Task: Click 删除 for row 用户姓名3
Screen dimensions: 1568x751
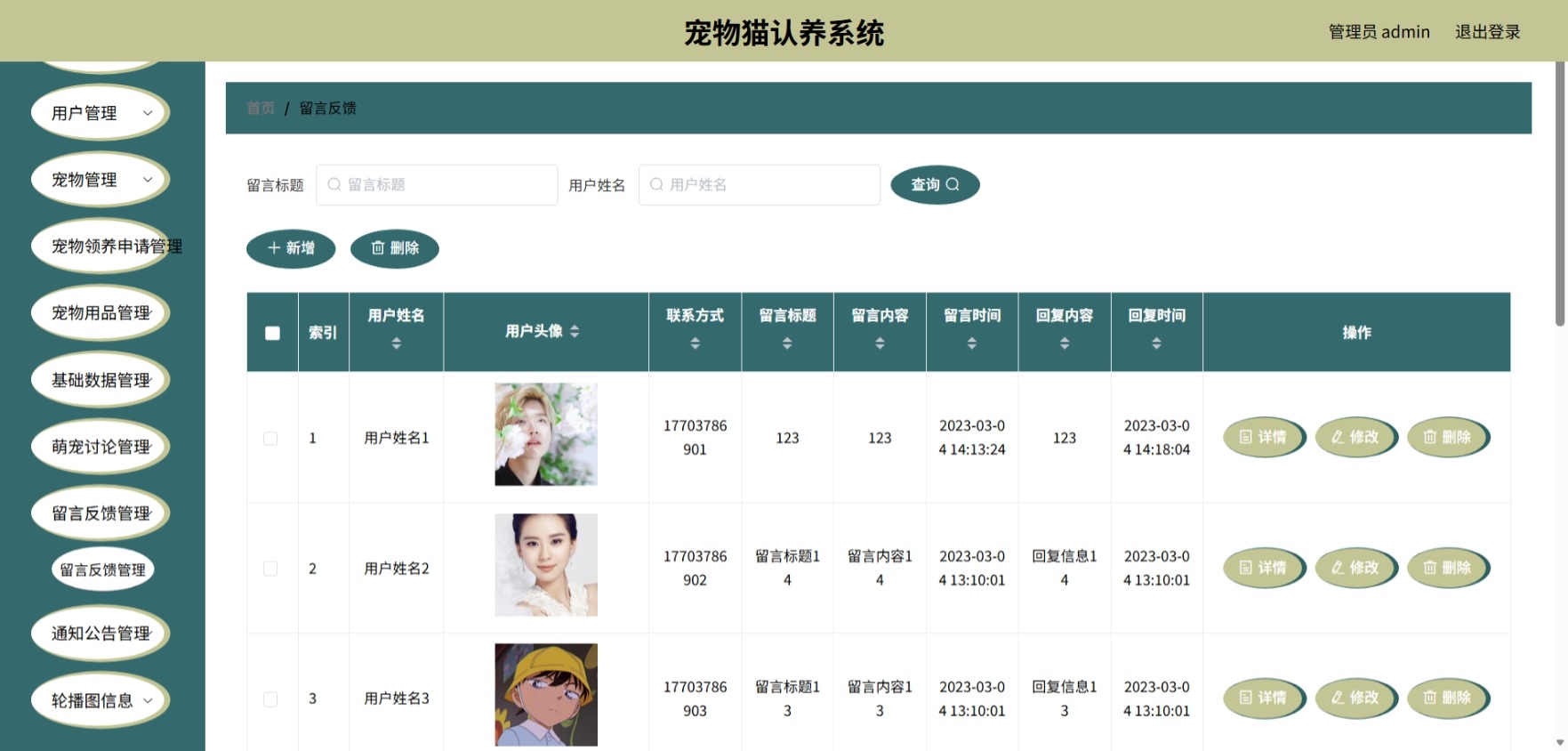Action: 1448,698
